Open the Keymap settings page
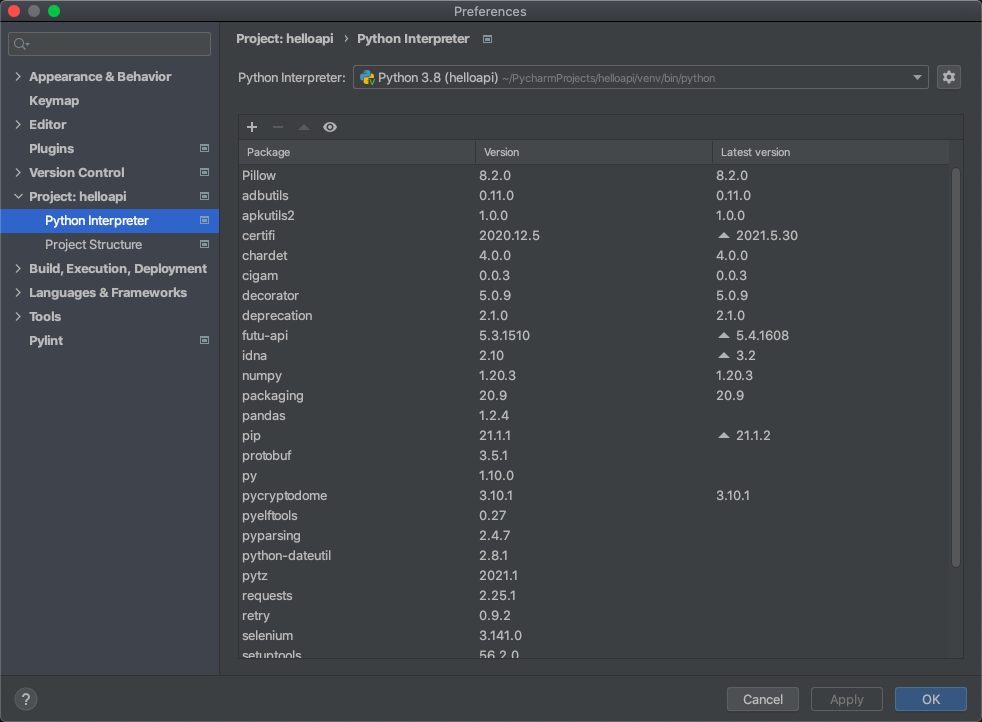 pos(54,101)
